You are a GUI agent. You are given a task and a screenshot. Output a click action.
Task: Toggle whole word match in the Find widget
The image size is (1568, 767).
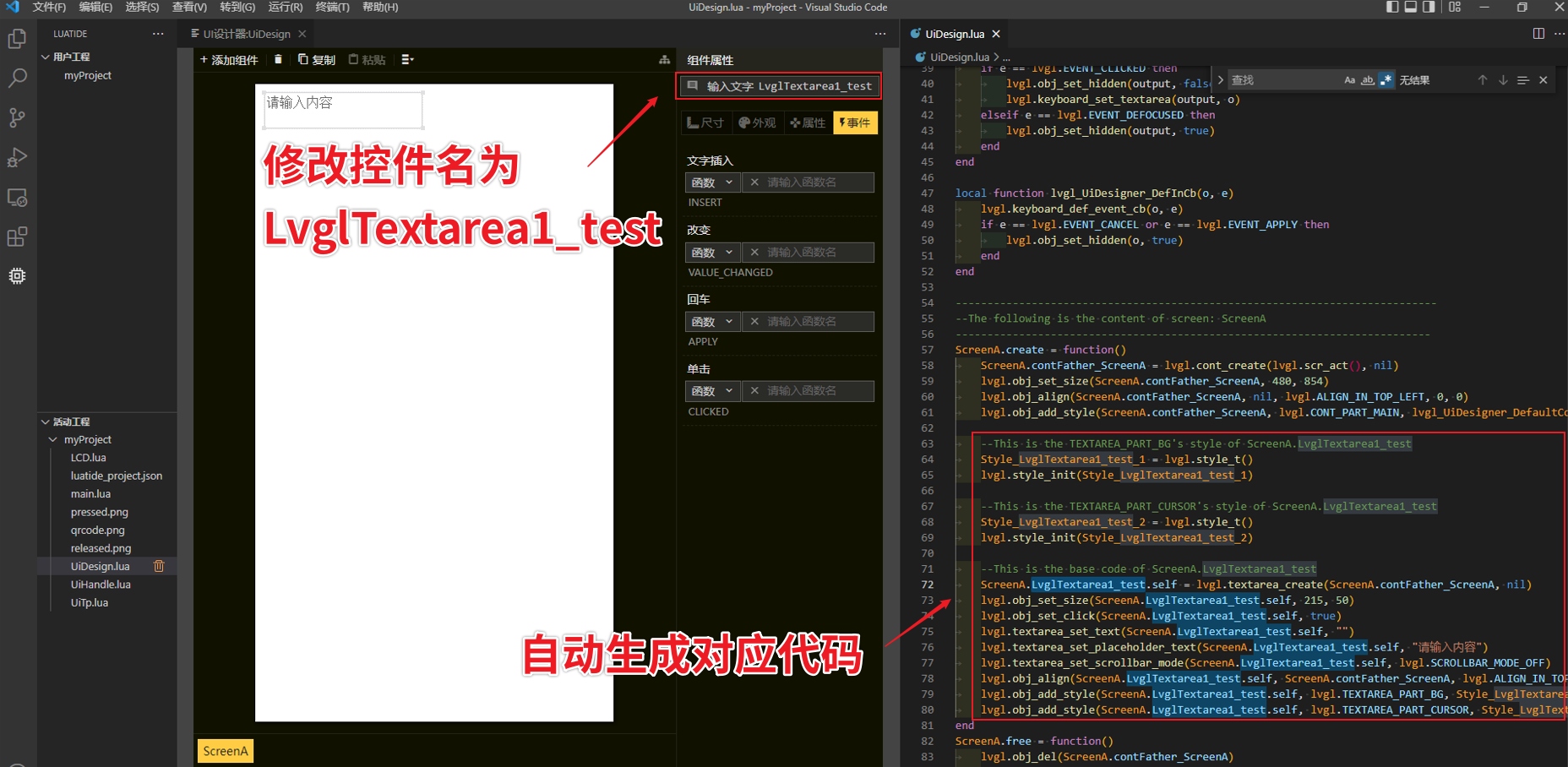coord(1368,79)
